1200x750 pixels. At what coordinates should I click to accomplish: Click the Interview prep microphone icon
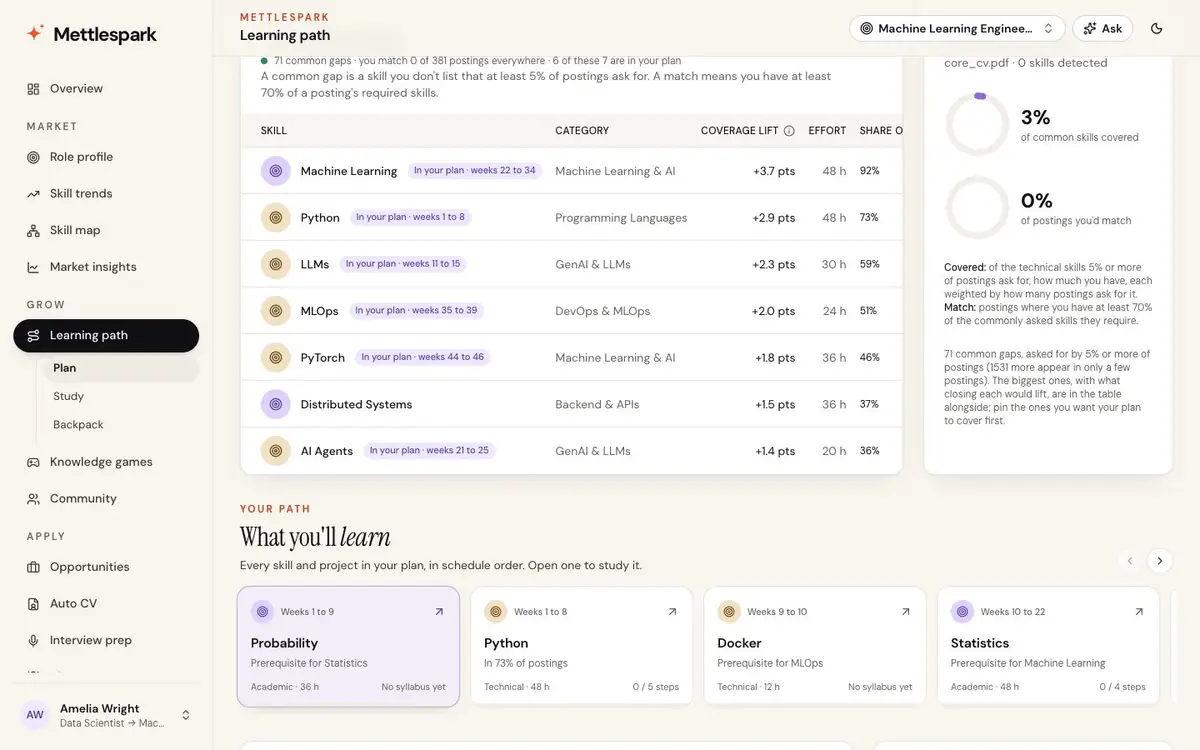tap(33, 641)
